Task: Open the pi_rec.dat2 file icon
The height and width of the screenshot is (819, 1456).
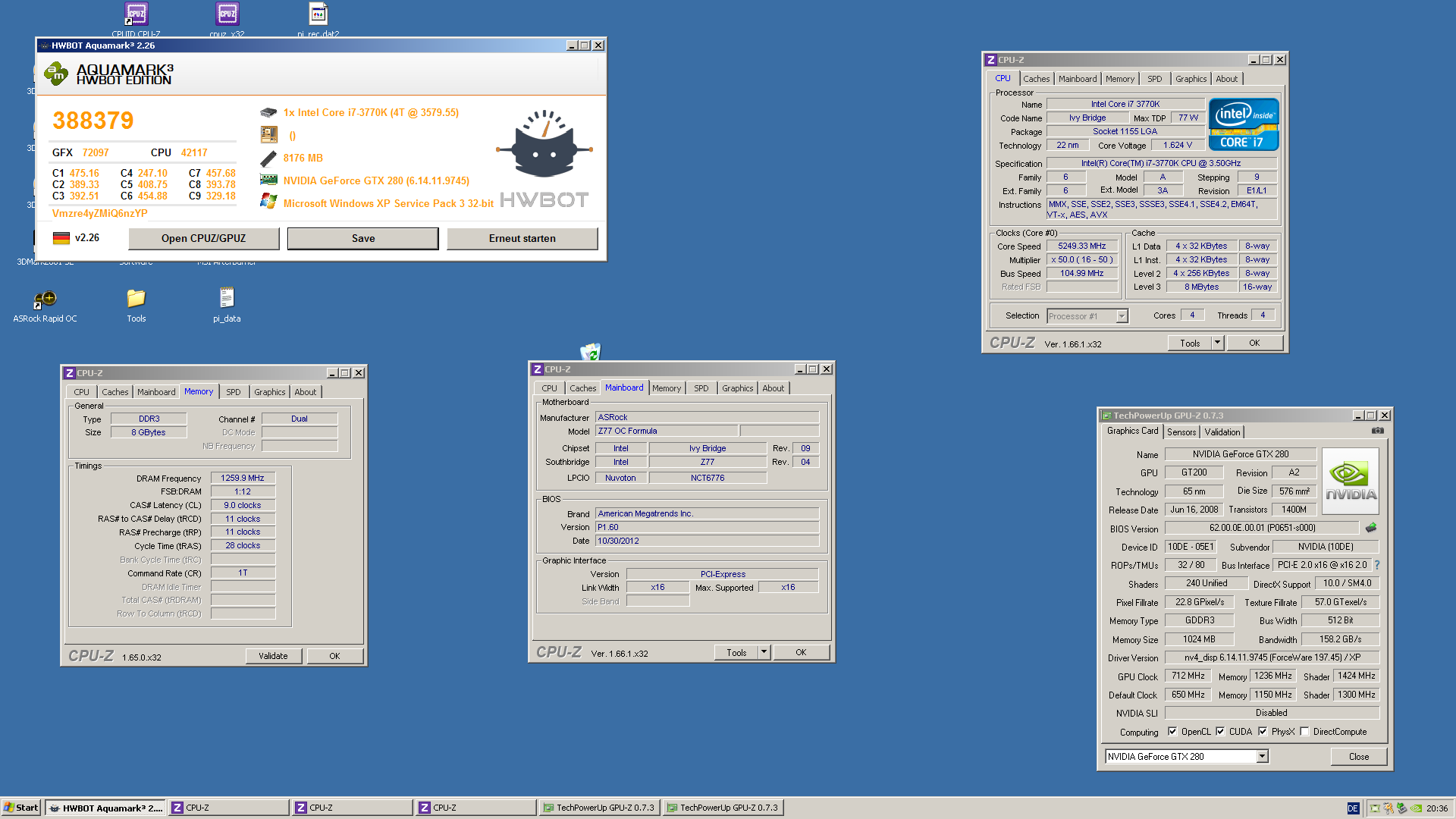Action: (x=318, y=14)
